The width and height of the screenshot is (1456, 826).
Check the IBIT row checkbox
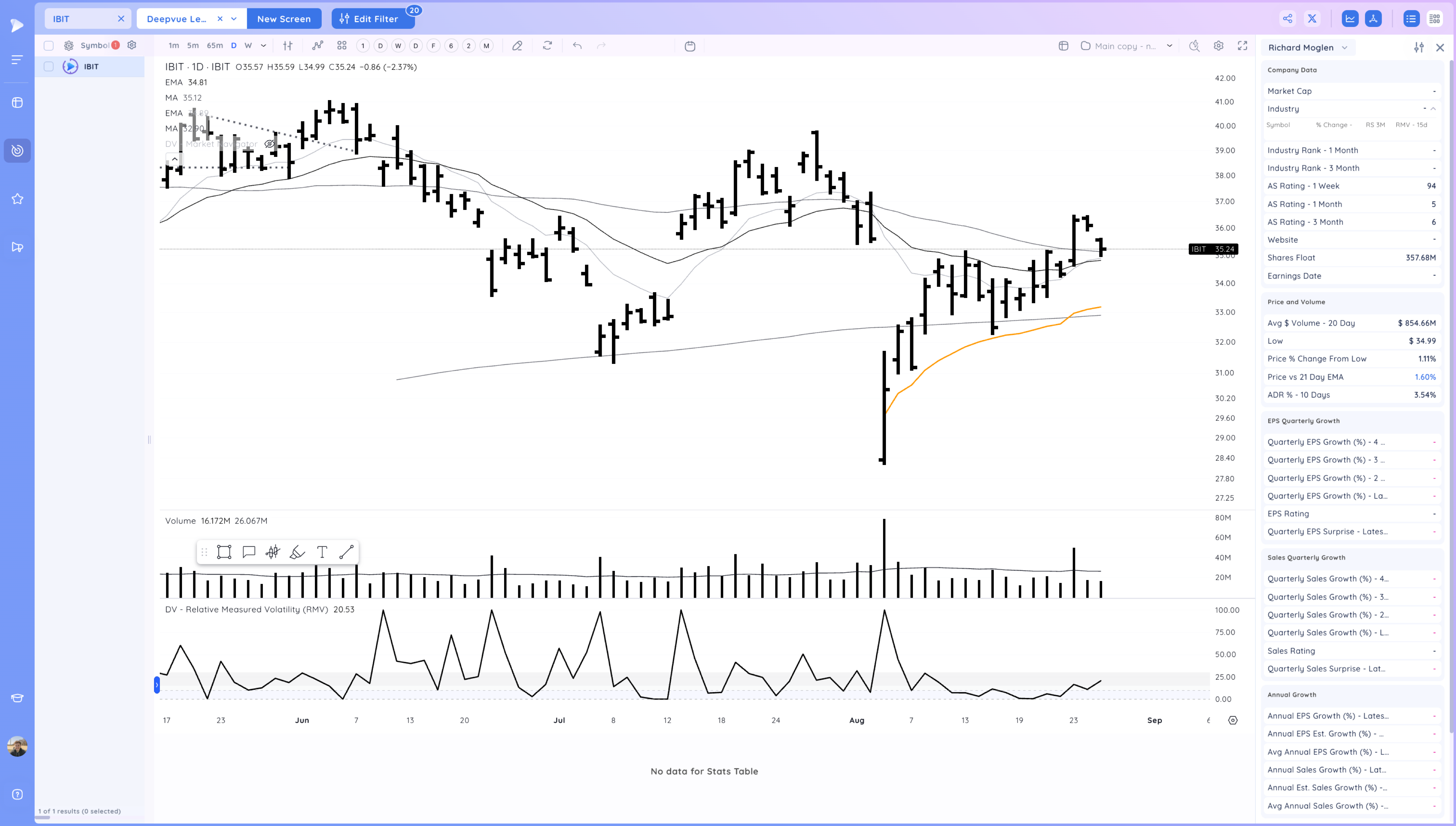[49, 66]
